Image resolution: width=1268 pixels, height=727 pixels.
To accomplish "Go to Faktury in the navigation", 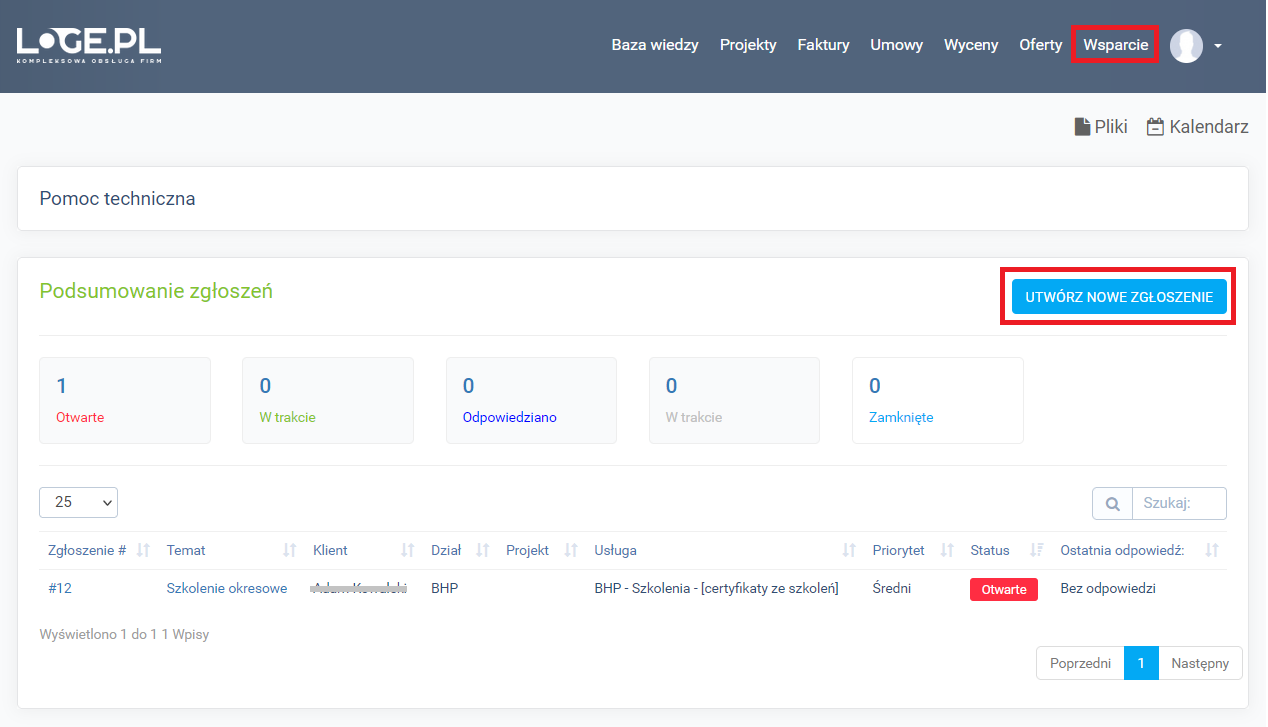I will [x=823, y=45].
